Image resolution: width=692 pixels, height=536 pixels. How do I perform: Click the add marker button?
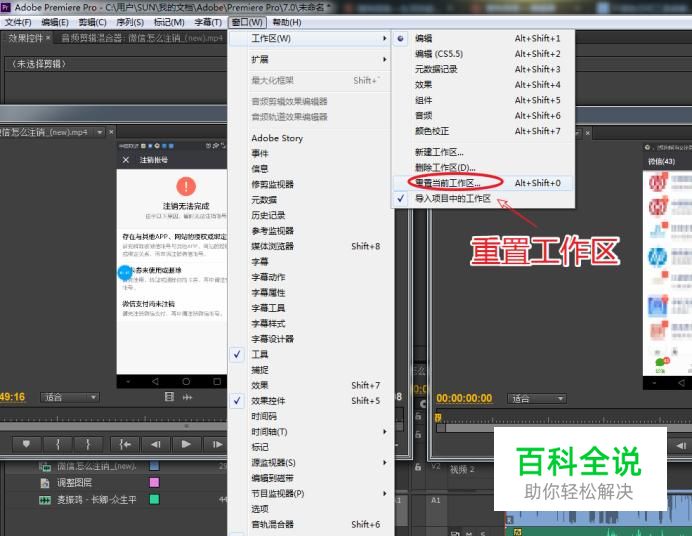click(26, 444)
